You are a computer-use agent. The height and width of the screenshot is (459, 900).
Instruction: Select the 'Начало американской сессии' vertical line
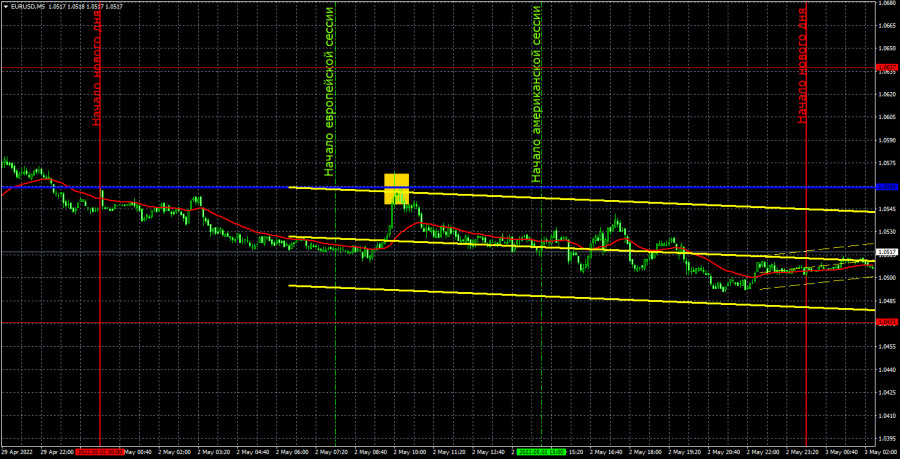pos(542,350)
